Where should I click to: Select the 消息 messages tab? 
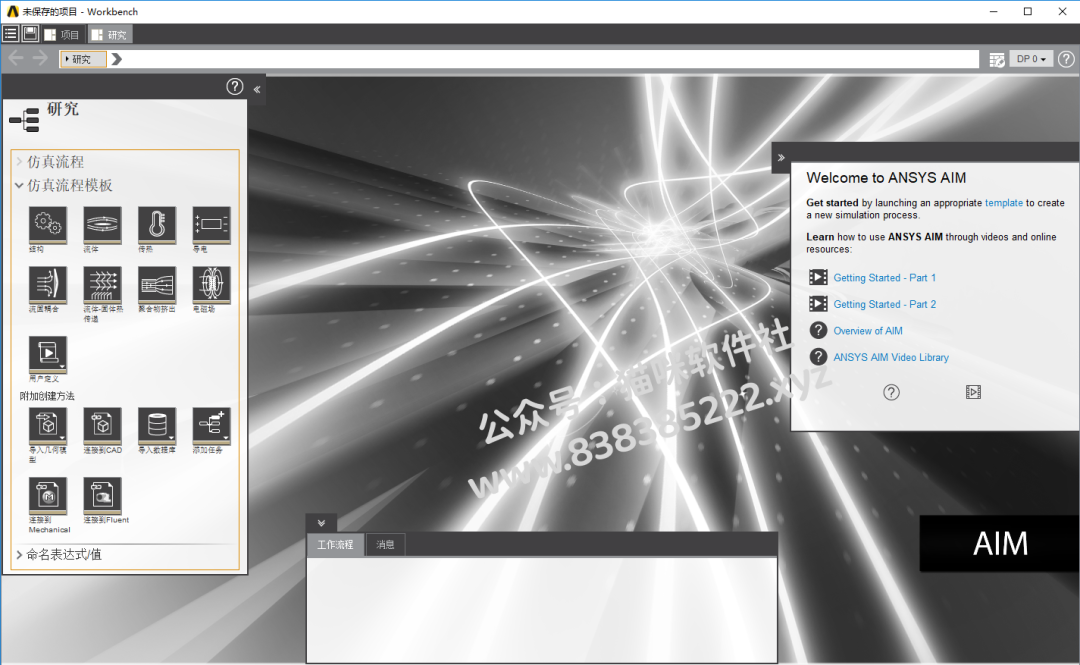pos(385,544)
